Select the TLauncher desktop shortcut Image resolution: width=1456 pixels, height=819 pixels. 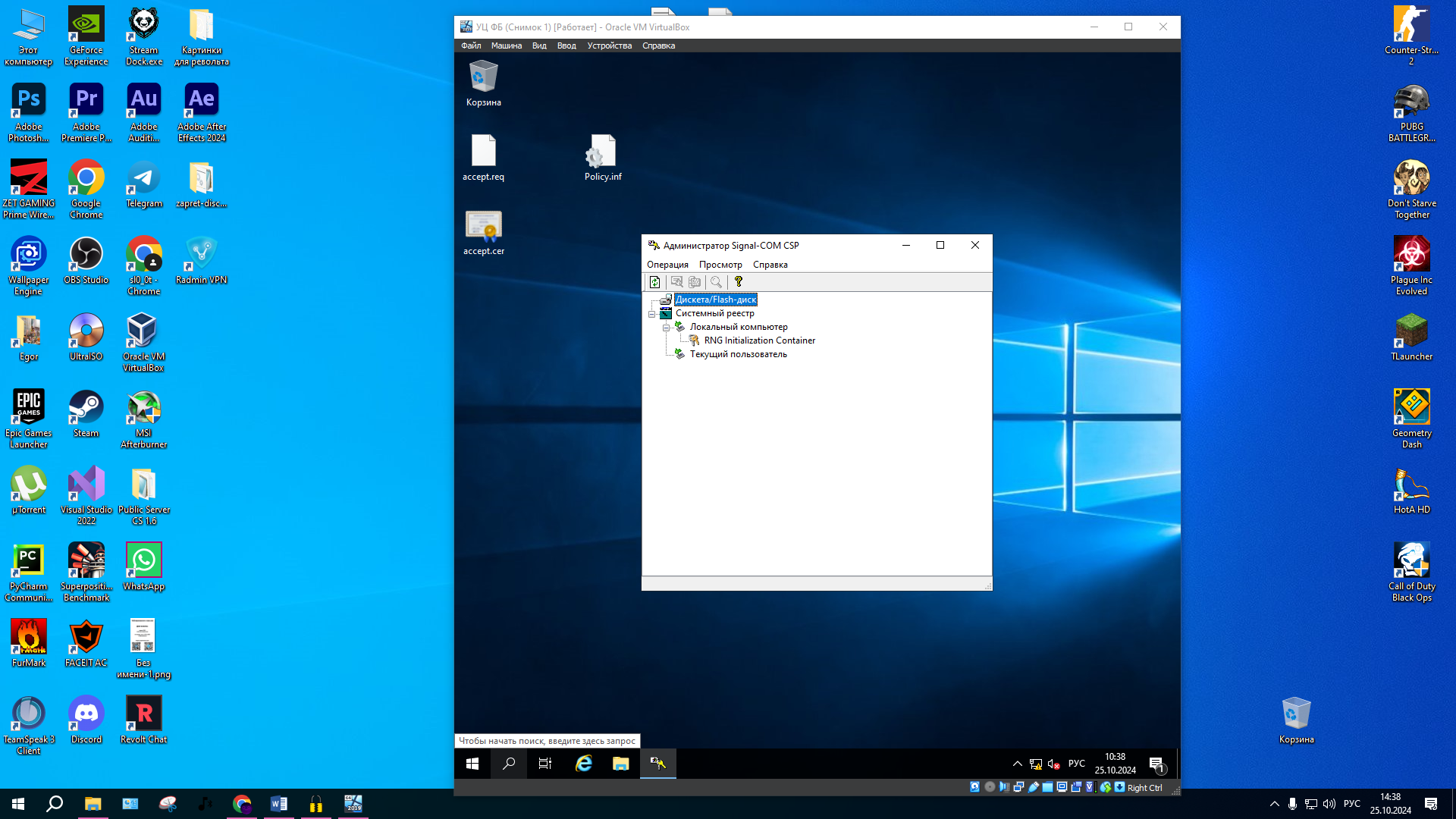pos(1412,337)
